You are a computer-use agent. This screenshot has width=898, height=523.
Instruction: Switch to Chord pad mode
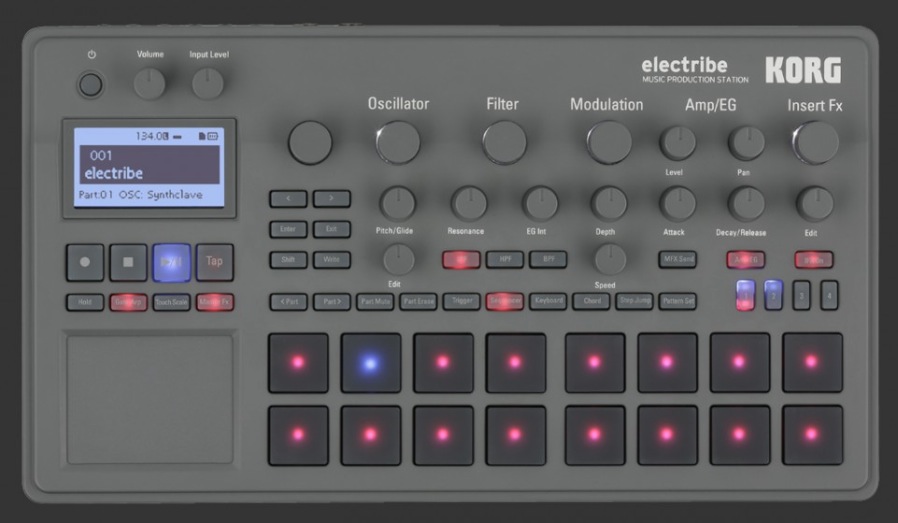(592, 301)
